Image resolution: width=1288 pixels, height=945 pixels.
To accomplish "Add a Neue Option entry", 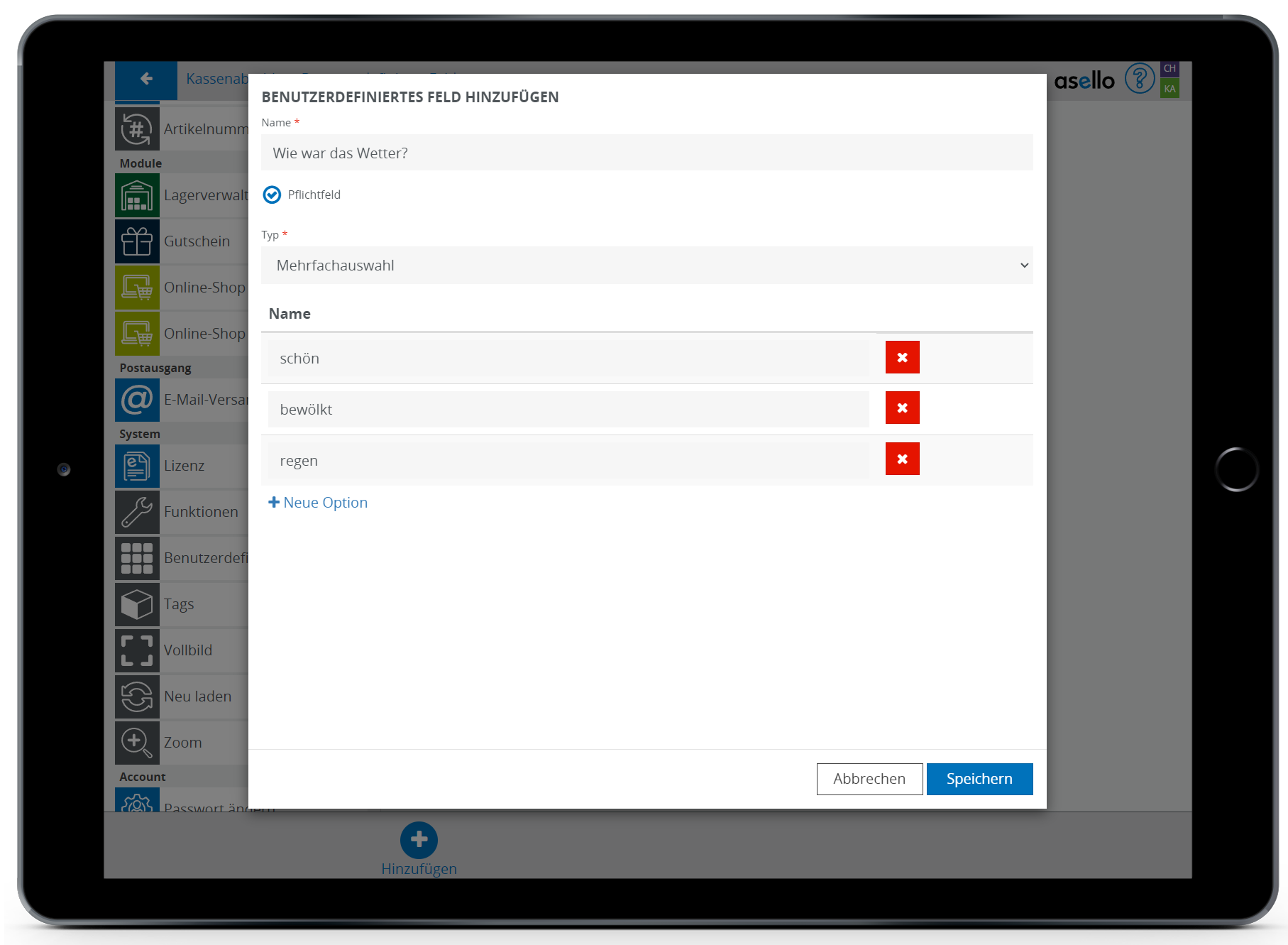I will (318, 503).
